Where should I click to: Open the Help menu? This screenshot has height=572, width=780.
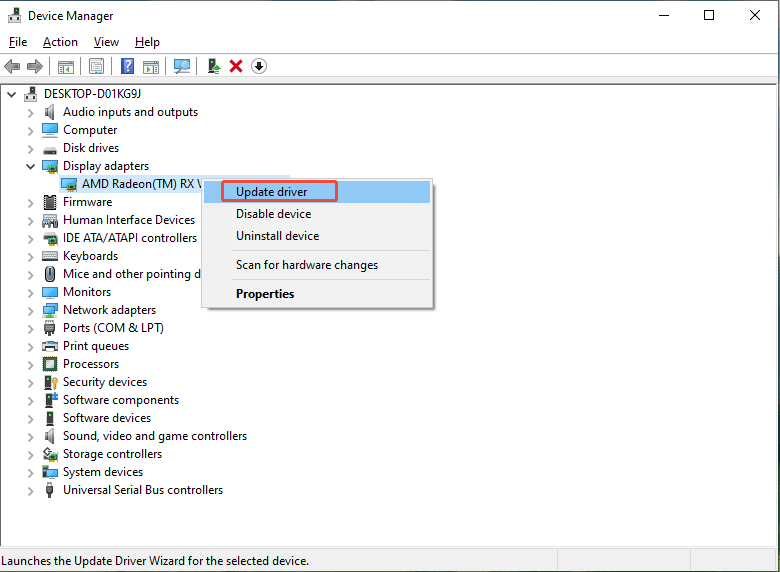coord(147,42)
